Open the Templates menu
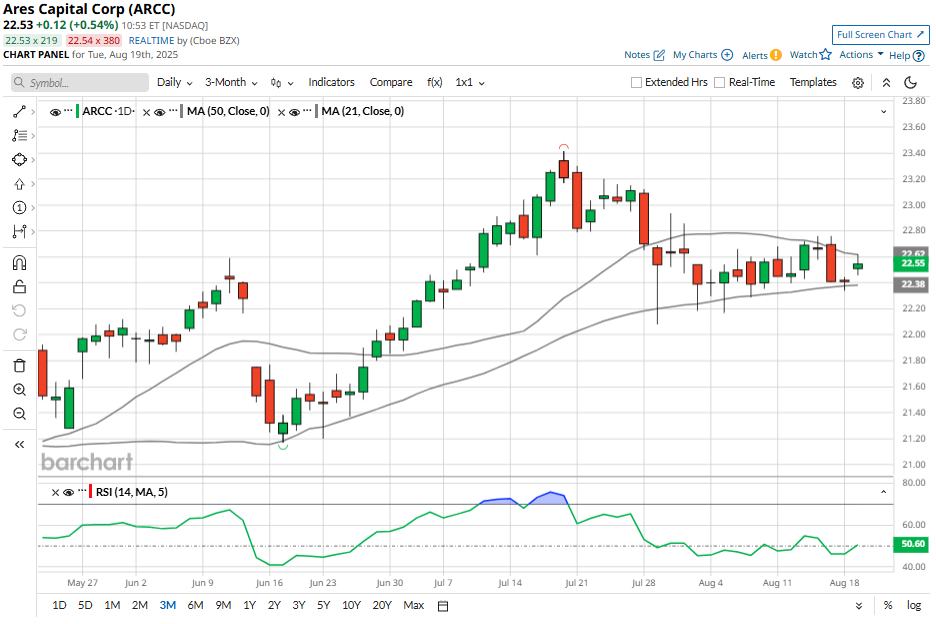 [813, 82]
